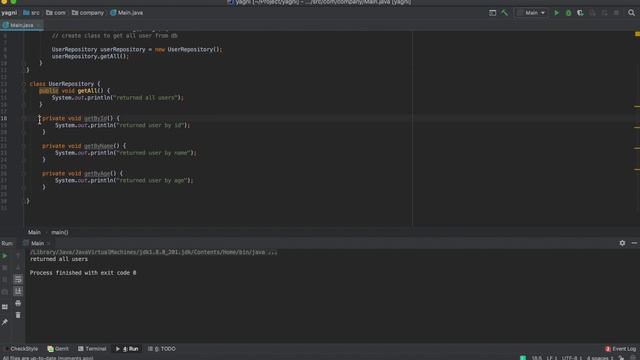This screenshot has width=640, height=360.
Task: Collapse the getByName() method fold marker
Action: (24, 146)
